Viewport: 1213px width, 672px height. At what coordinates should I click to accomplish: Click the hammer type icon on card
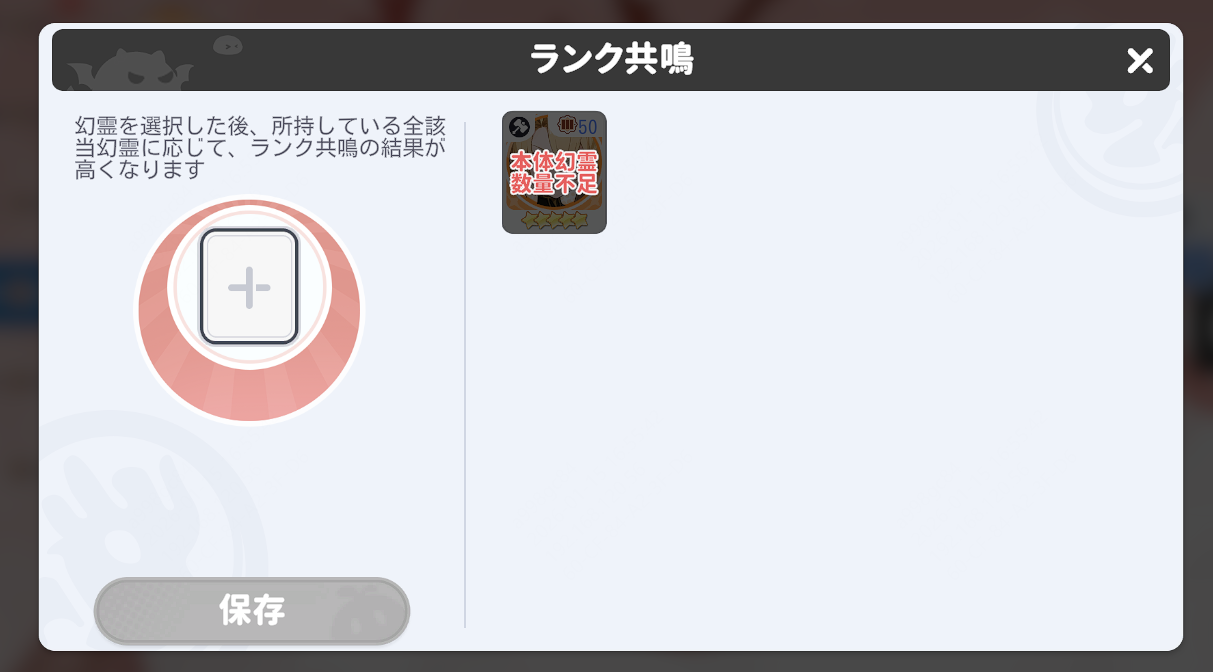click(520, 127)
